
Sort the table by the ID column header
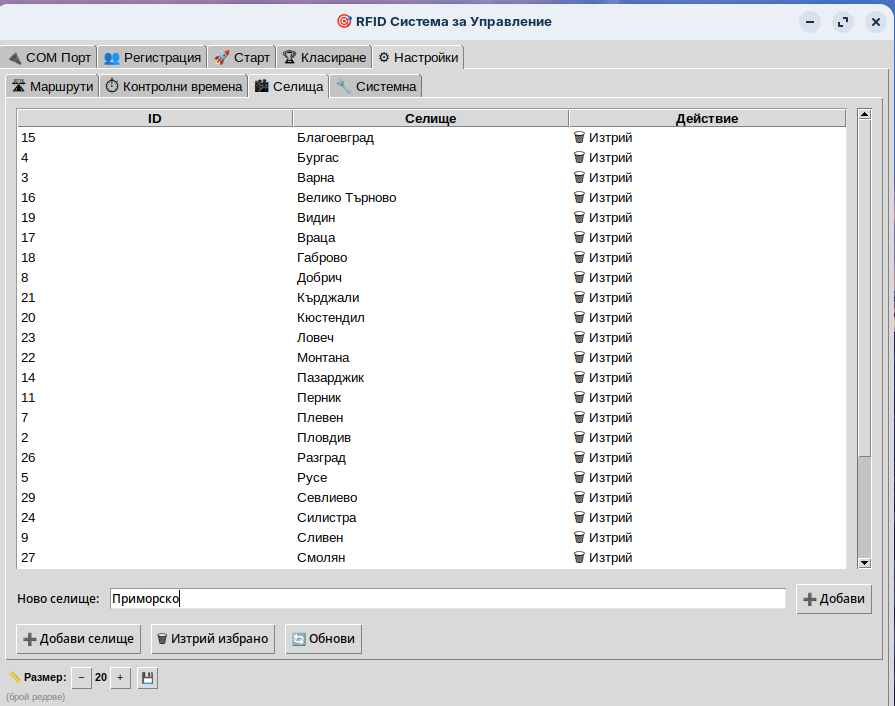pos(154,119)
